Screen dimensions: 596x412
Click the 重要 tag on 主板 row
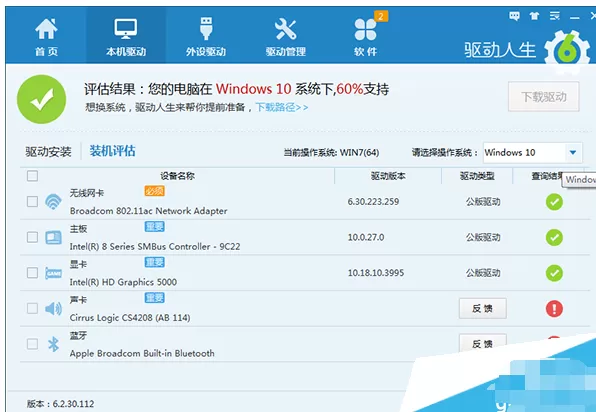tap(154, 227)
